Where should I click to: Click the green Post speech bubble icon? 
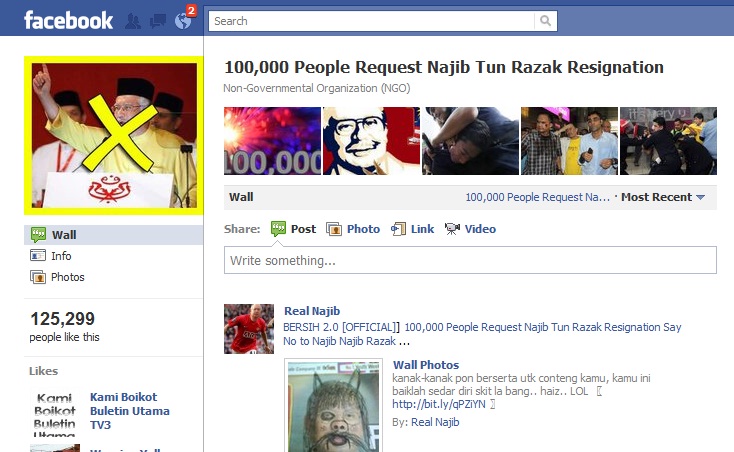point(279,229)
